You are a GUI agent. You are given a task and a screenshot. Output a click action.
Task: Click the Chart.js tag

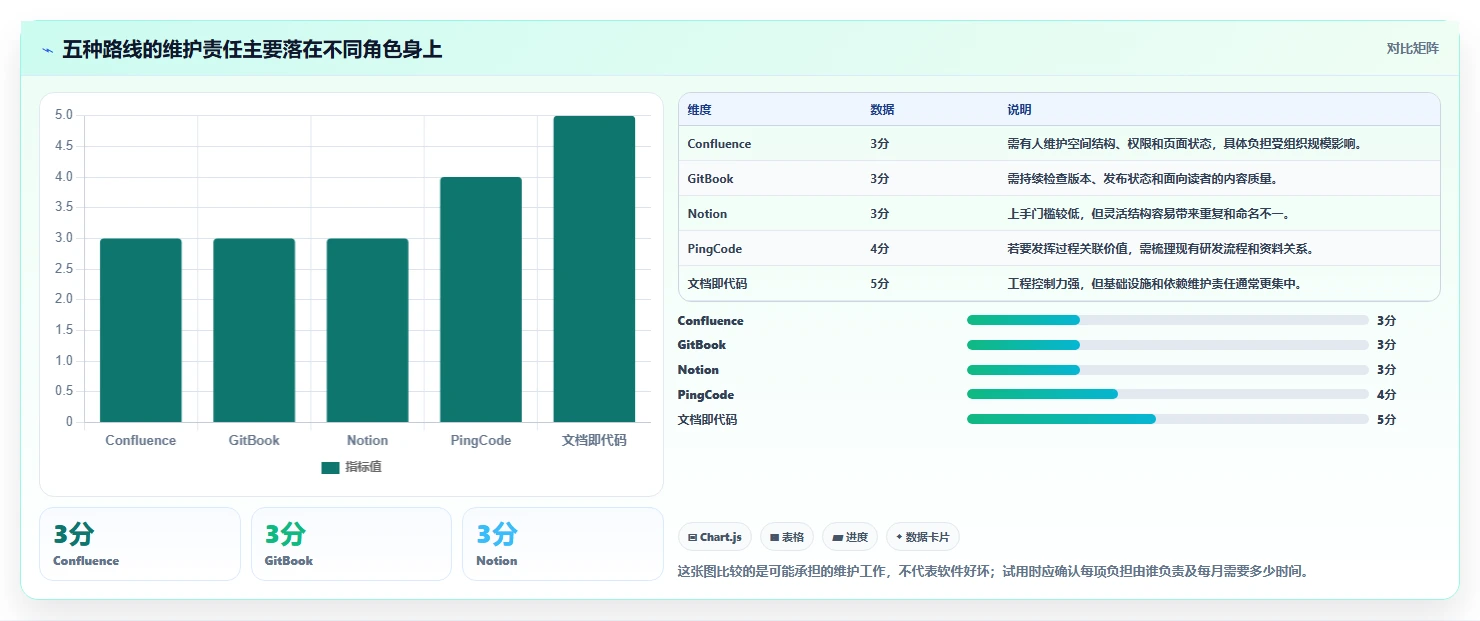tap(715, 537)
